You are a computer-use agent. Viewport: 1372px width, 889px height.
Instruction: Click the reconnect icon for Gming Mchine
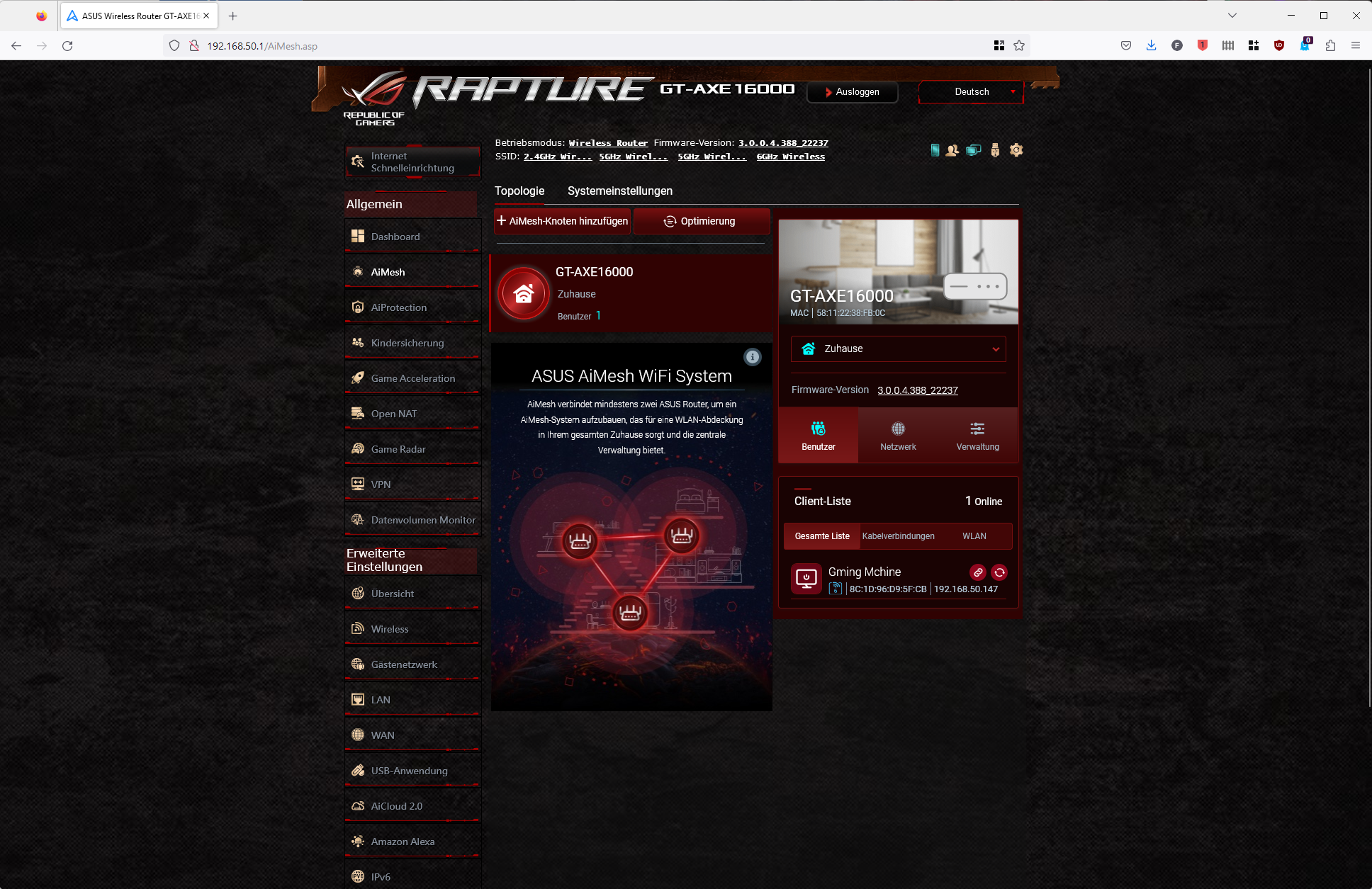pyautogui.click(x=999, y=572)
